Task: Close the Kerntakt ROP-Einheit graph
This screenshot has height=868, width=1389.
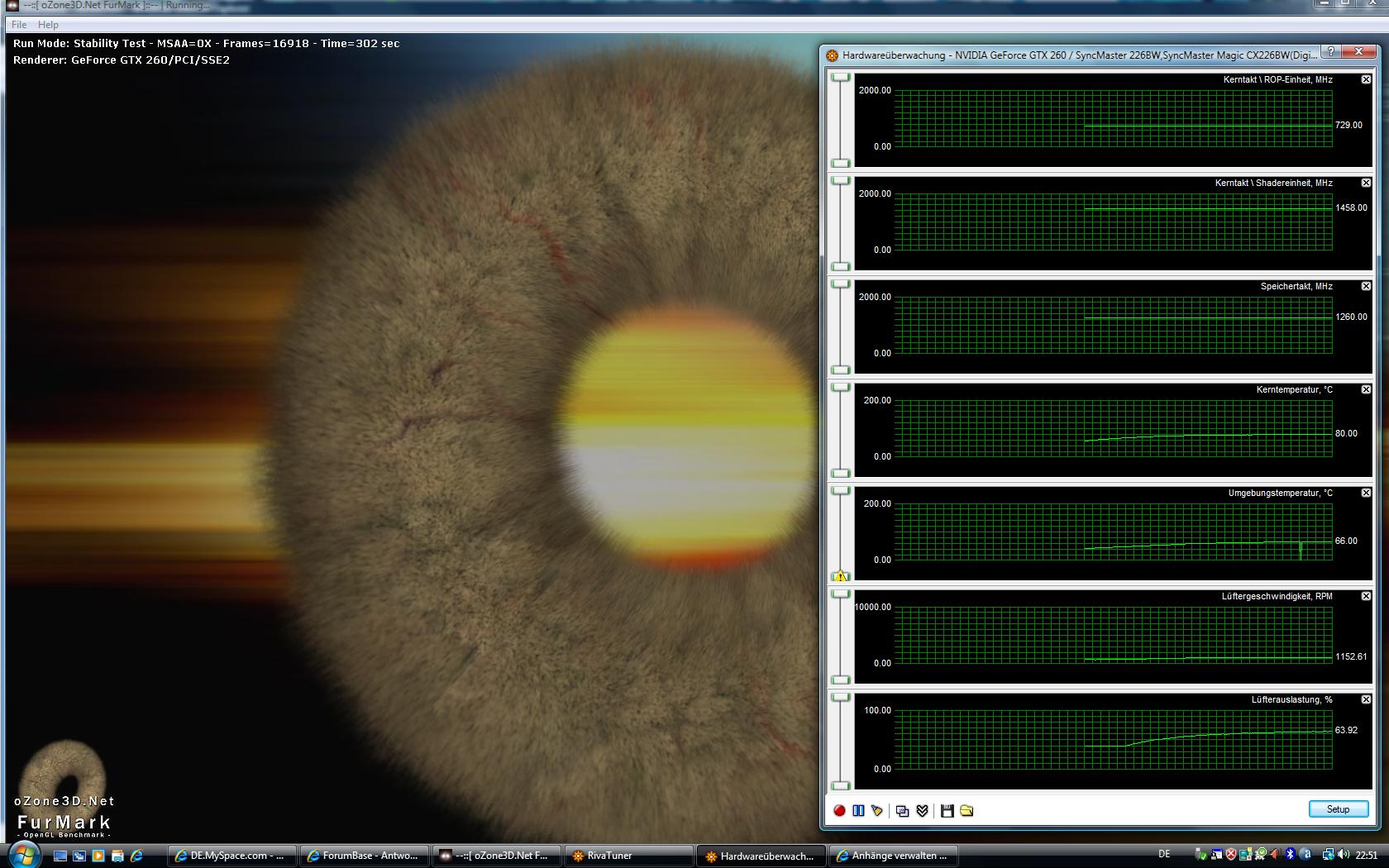Action: coord(1366,79)
